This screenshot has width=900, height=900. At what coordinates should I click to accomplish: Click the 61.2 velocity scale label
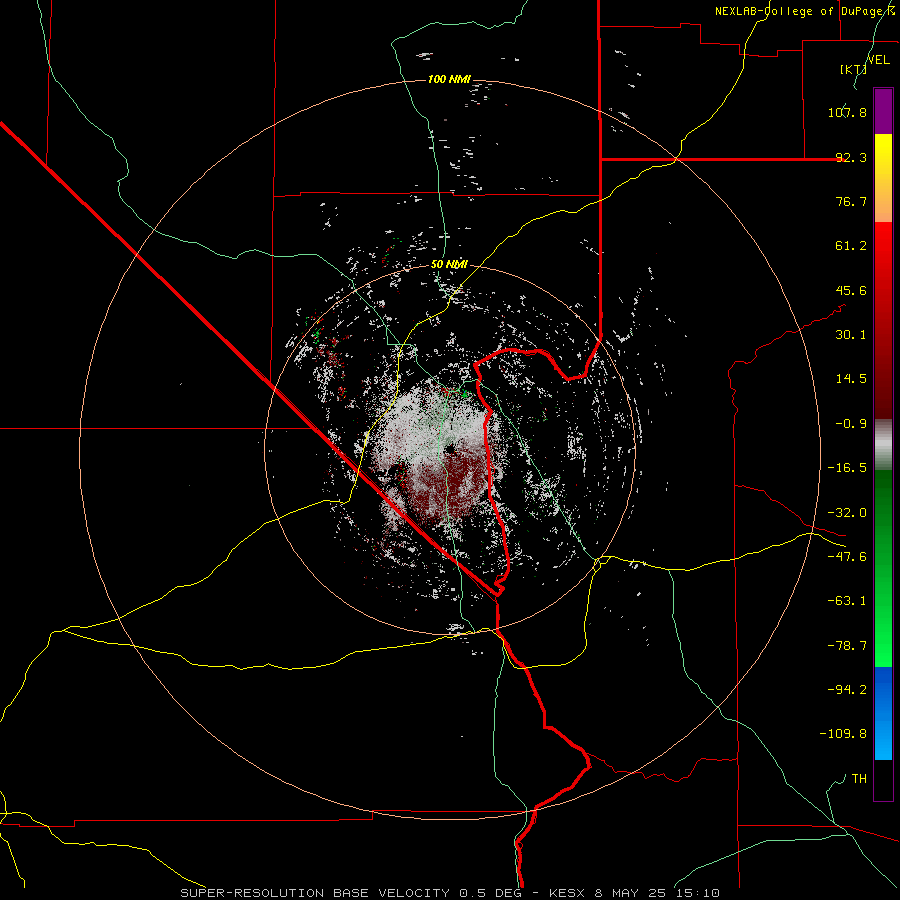click(x=851, y=246)
